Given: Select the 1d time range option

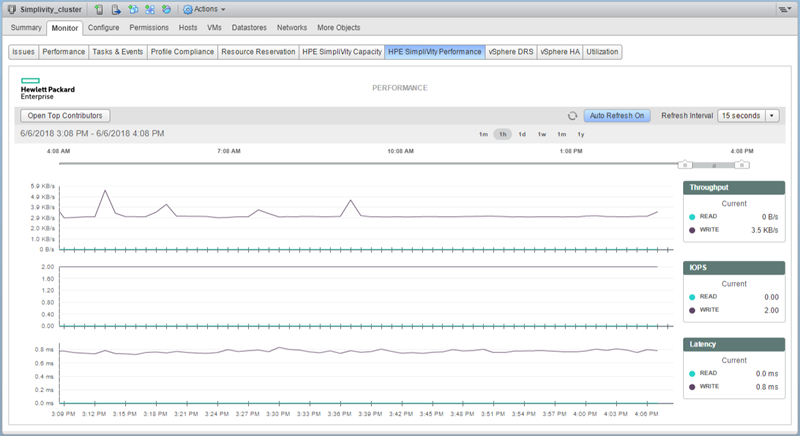Looking at the screenshot, I should click(x=522, y=134).
